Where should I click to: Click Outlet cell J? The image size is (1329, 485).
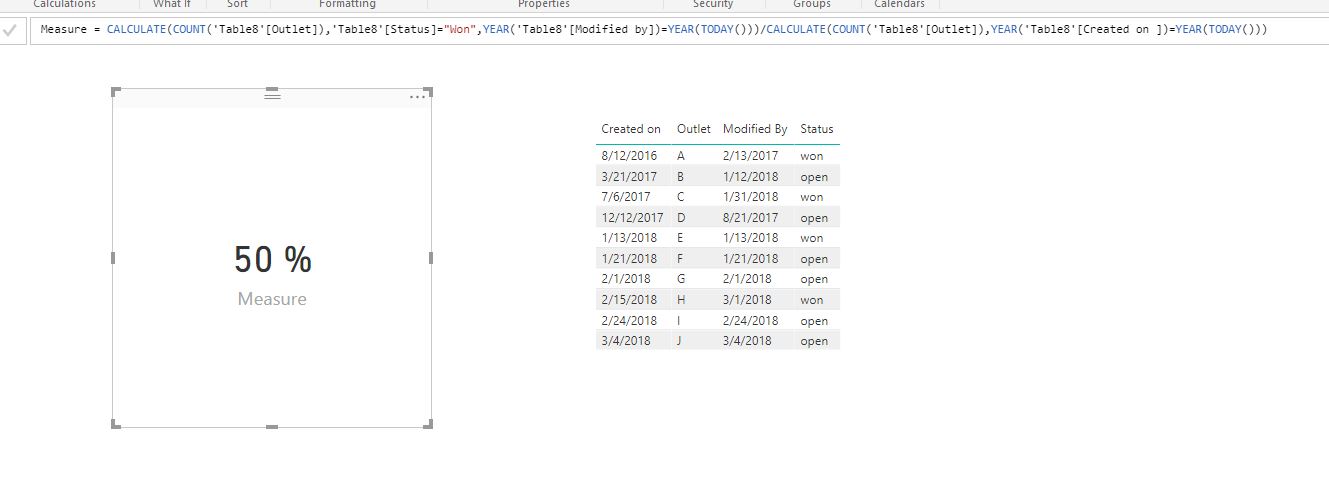680,341
